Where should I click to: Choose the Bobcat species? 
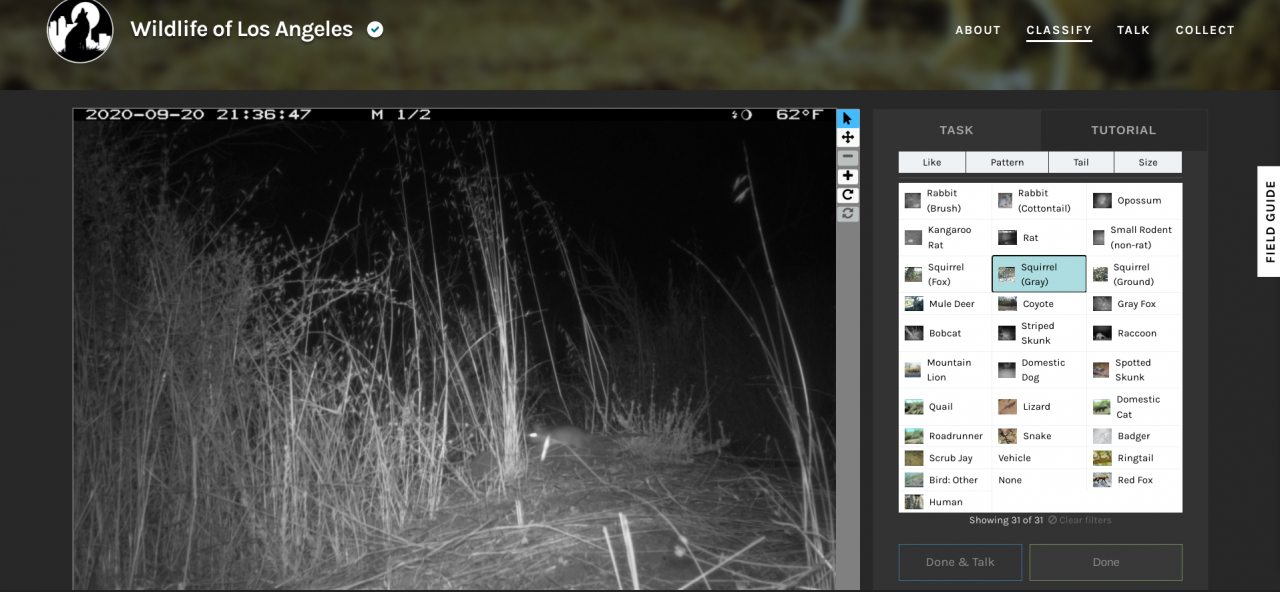point(945,333)
